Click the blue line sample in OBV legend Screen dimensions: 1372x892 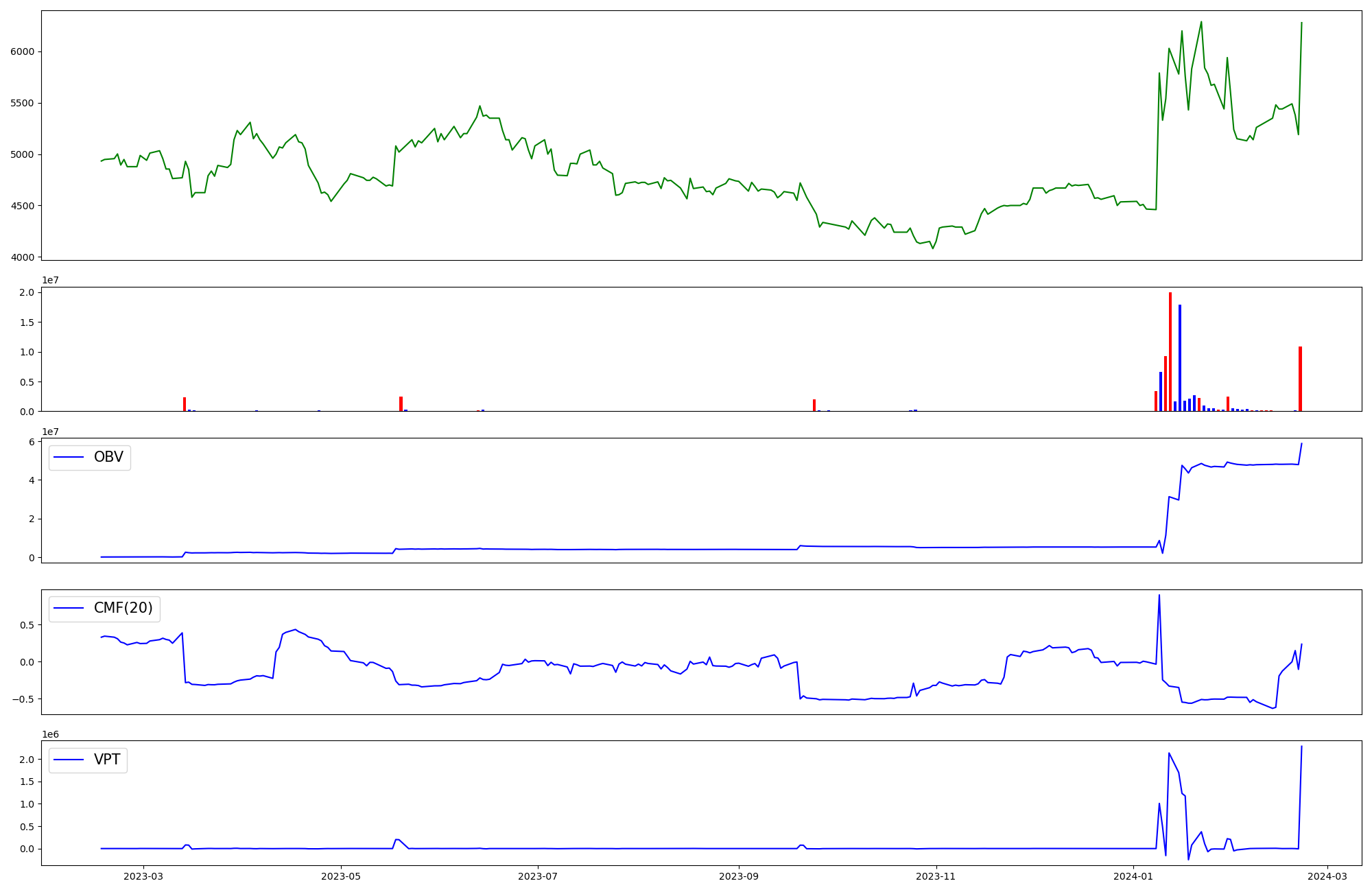click(69, 457)
